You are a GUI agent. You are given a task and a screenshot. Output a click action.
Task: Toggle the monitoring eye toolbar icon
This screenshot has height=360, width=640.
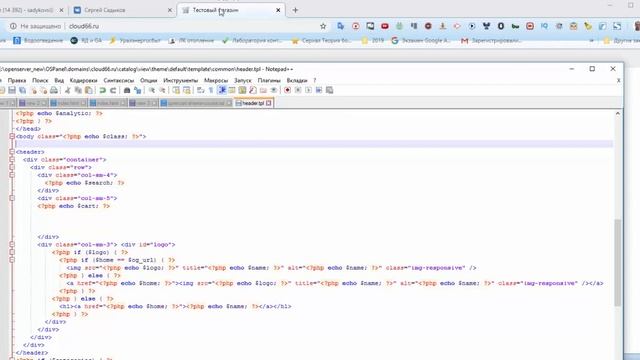[x=274, y=90]
